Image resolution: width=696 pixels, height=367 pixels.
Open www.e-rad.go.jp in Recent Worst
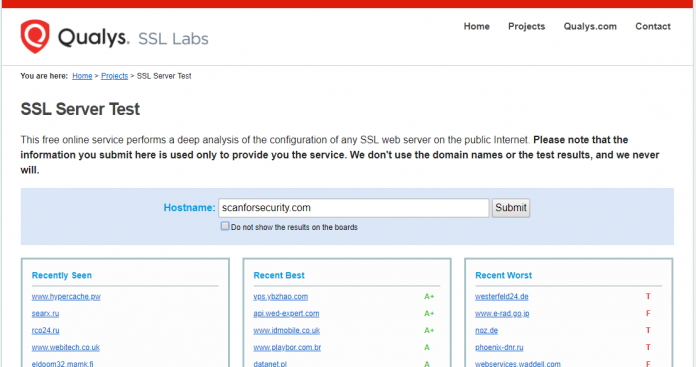click(502, 313)
